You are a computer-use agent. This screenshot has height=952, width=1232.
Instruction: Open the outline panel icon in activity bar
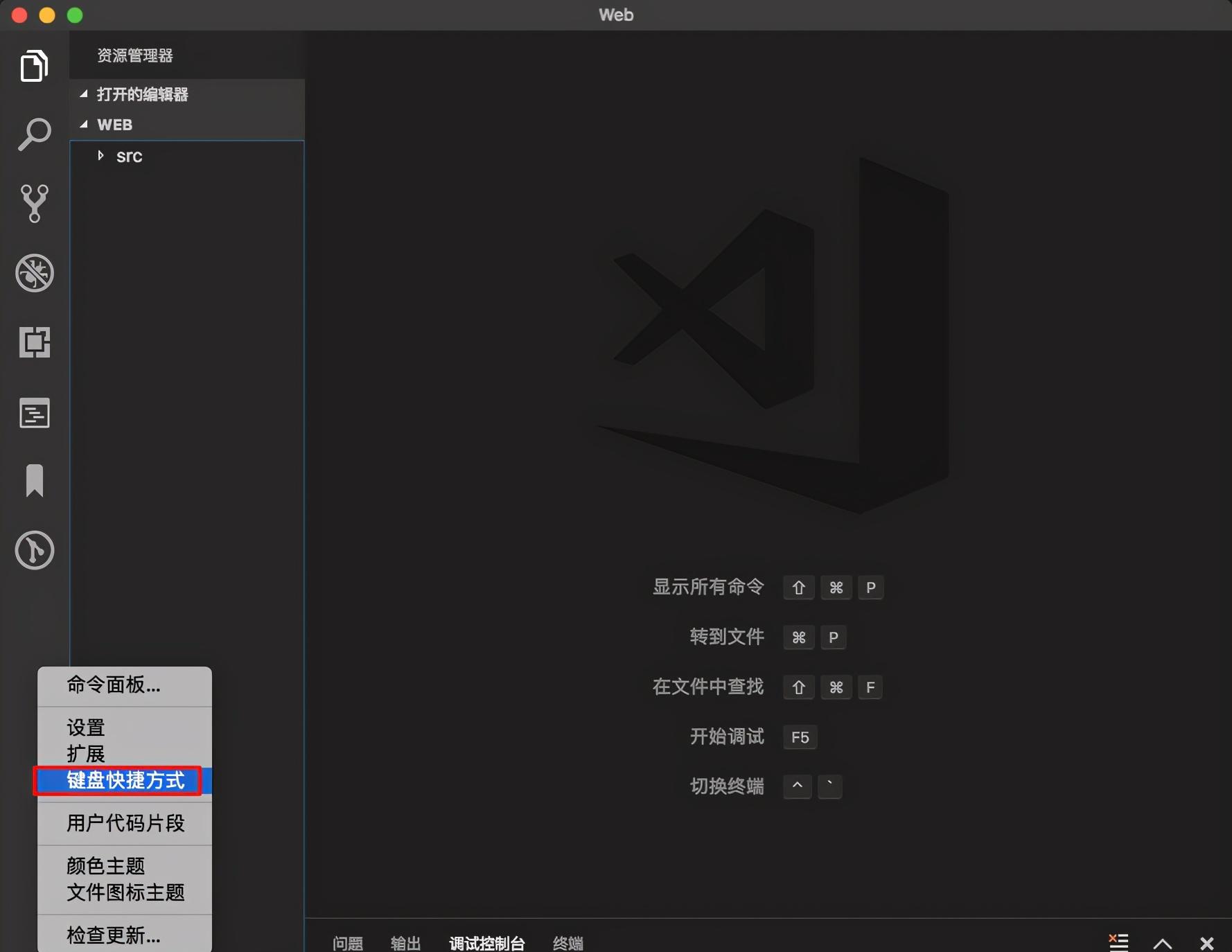tap(34, 414)
